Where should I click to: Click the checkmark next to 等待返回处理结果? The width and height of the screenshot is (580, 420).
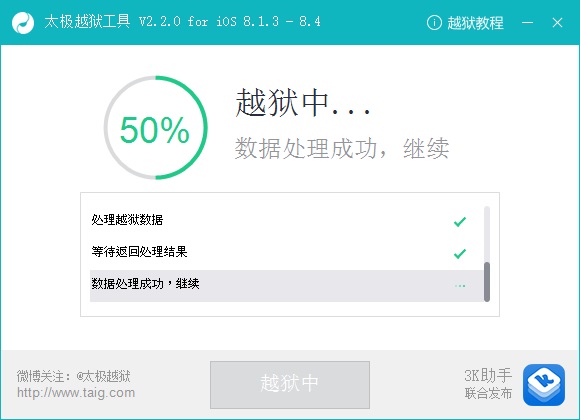click(460, 253)
